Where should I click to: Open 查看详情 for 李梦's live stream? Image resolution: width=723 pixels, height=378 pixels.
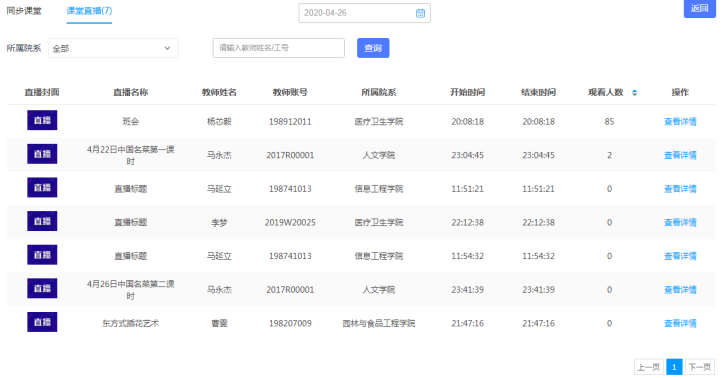tap(680, 223)
